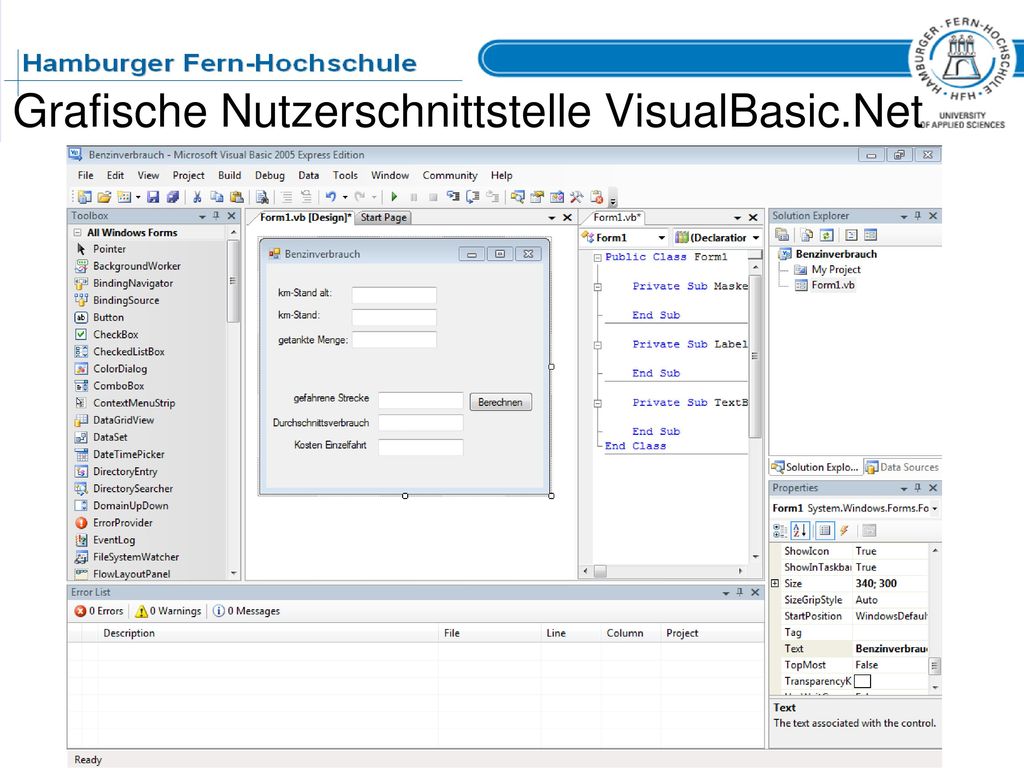The width and height of the screenshot is (1024, 768).
Task: Pin or auto-hide the Toolbox panel
Action: (216, 216)
